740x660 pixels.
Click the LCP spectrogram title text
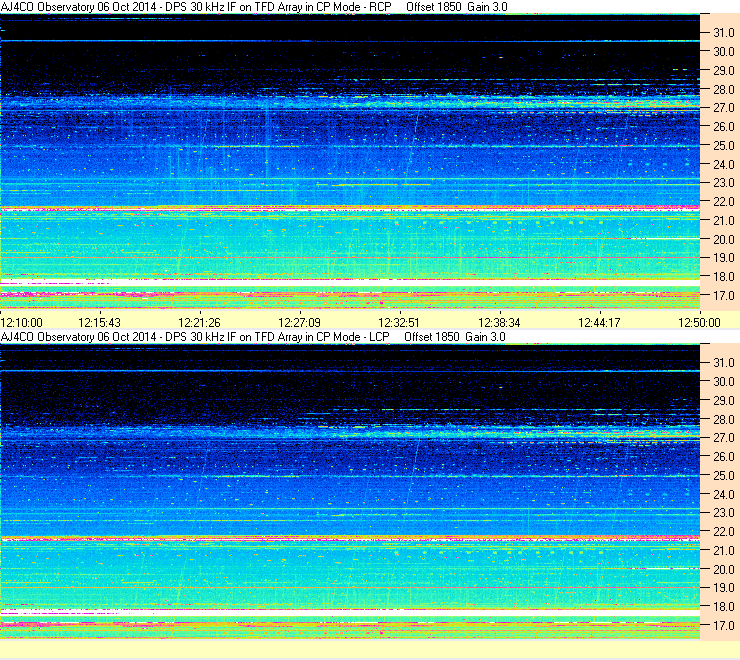click(x=195, y=337)
